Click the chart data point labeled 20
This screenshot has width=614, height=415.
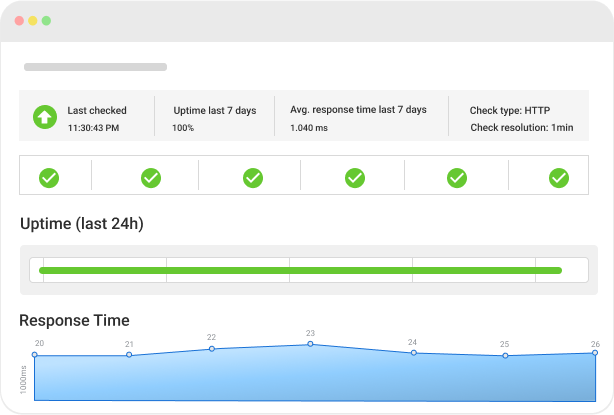tap(35, 355)
